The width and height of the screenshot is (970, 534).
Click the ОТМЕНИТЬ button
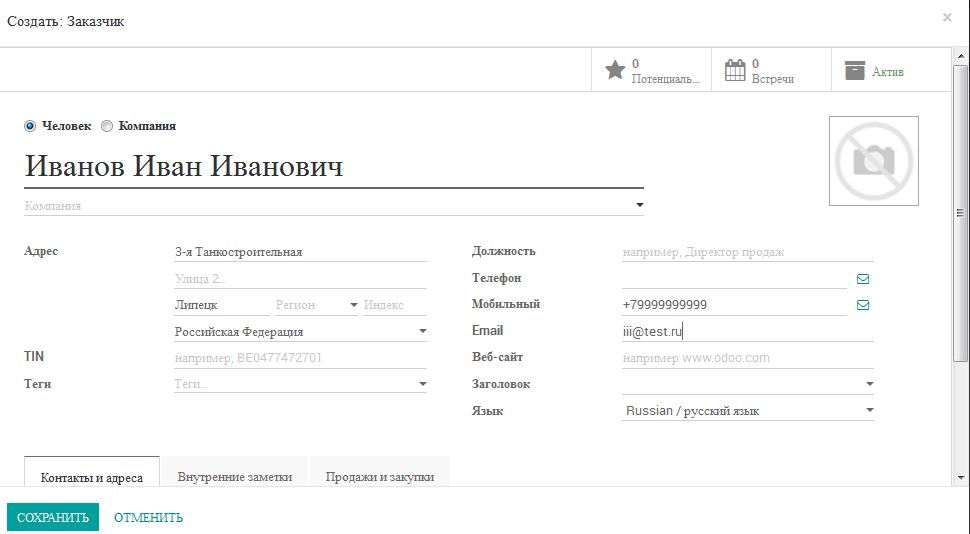click(x=148, y=517)
